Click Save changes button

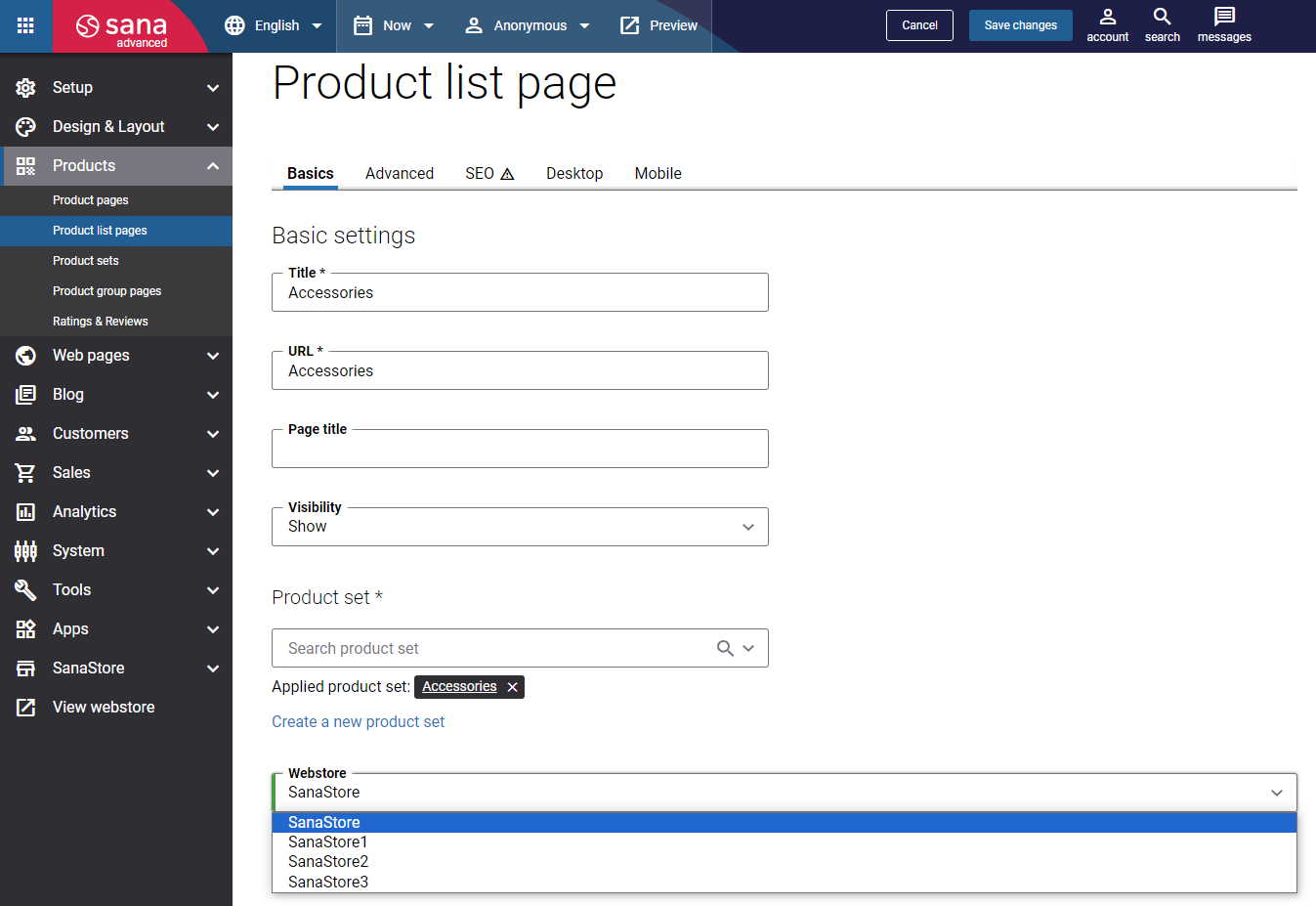pos(1021,25)
